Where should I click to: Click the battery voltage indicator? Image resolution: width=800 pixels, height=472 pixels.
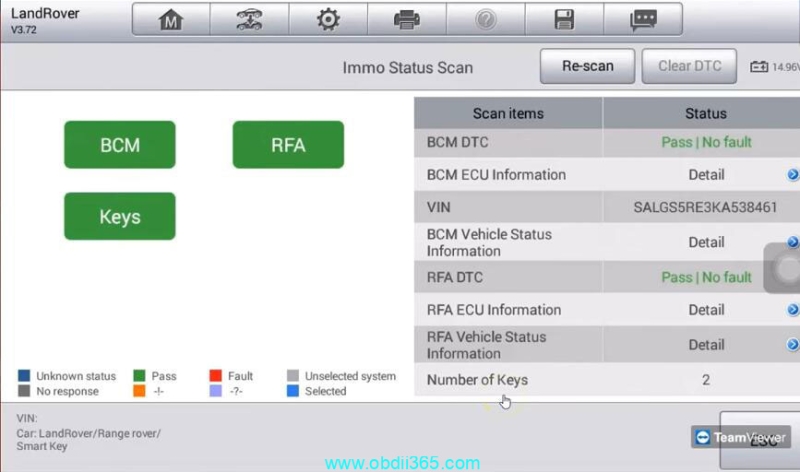[774, 67]
